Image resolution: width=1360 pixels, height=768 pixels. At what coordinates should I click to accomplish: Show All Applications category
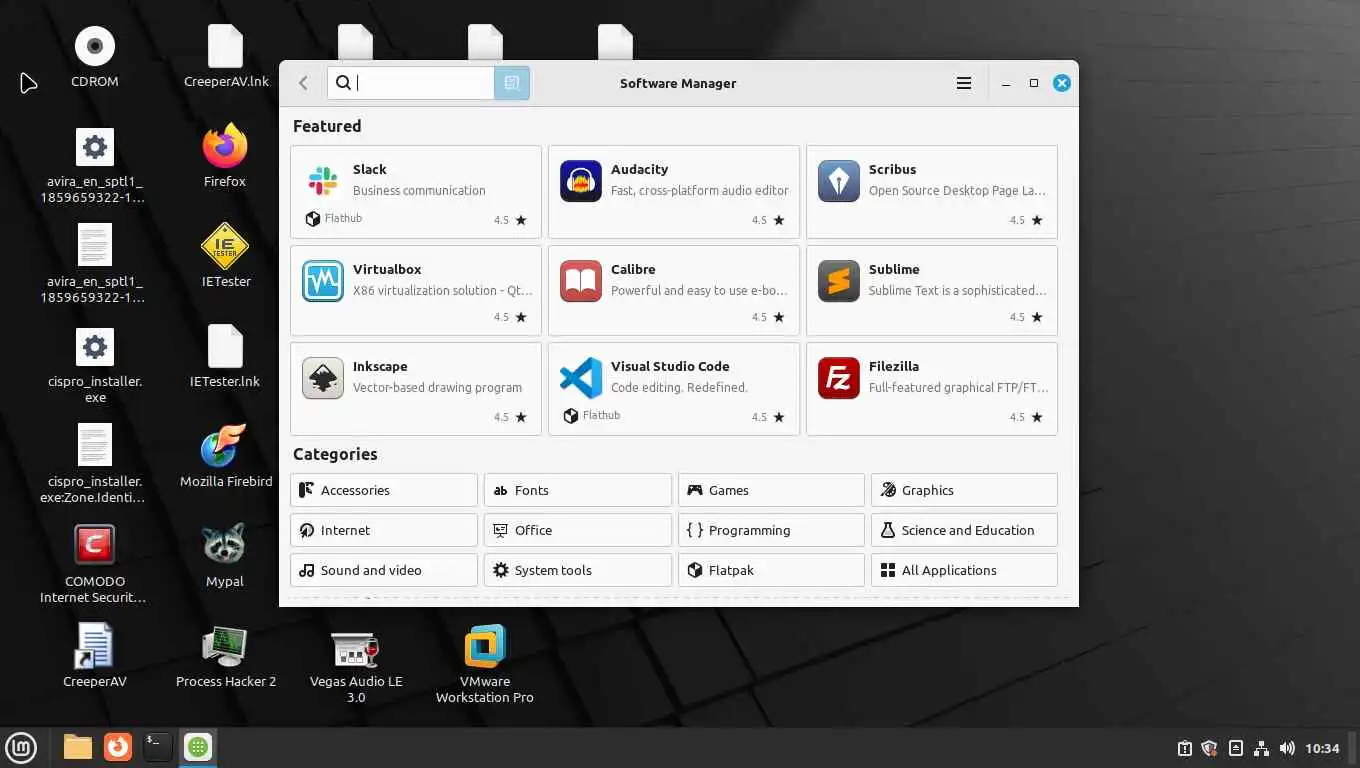pos(964,570)
